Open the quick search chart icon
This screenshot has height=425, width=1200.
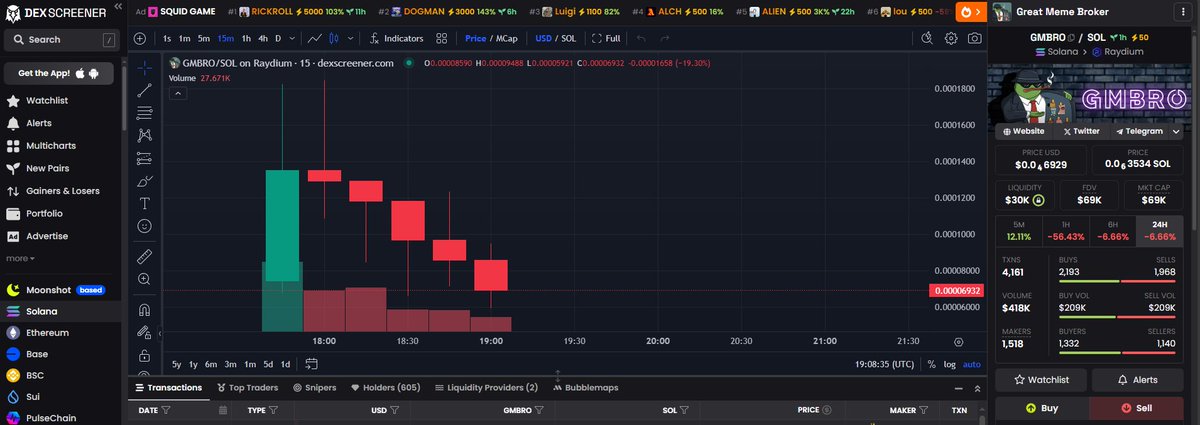[927, 38]
